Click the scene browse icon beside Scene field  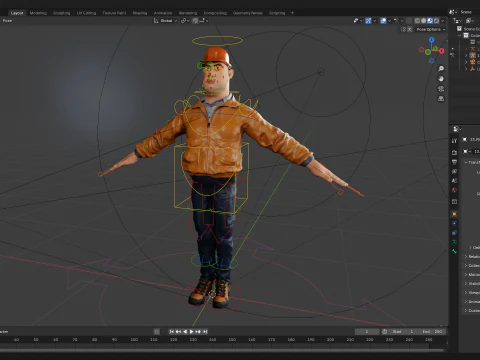452,12
